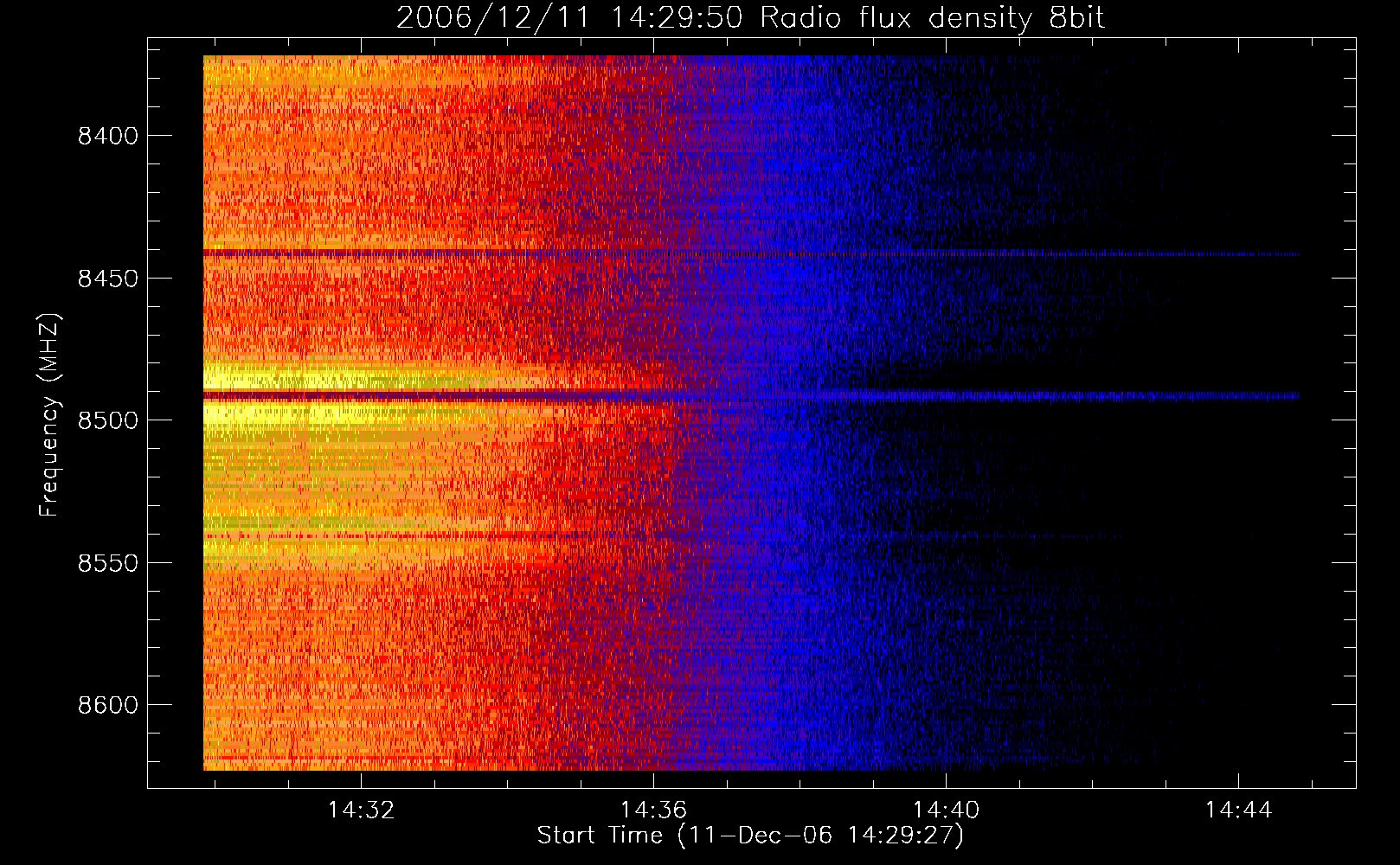Viewport: 1400px width, 865px height.
Task: Click the 14:44 time axis label
Action: pos(1238,810)
